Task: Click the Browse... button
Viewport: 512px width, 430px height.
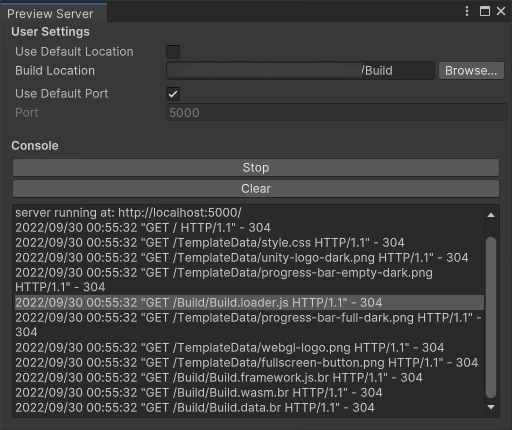Action: tap(471, 71)
